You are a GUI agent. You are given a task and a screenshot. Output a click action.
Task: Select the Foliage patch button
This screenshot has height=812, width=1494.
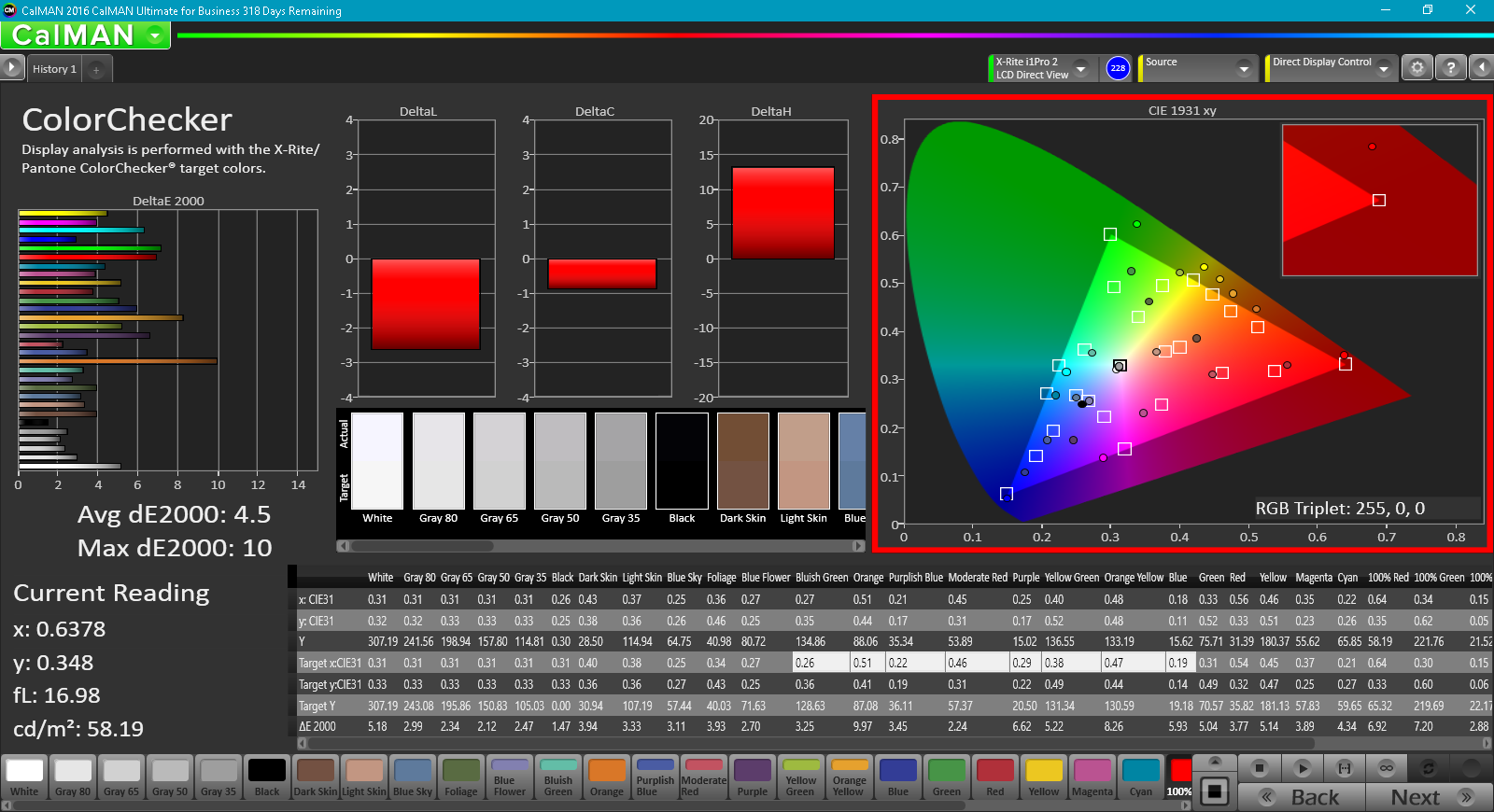[x=461, y=777]
